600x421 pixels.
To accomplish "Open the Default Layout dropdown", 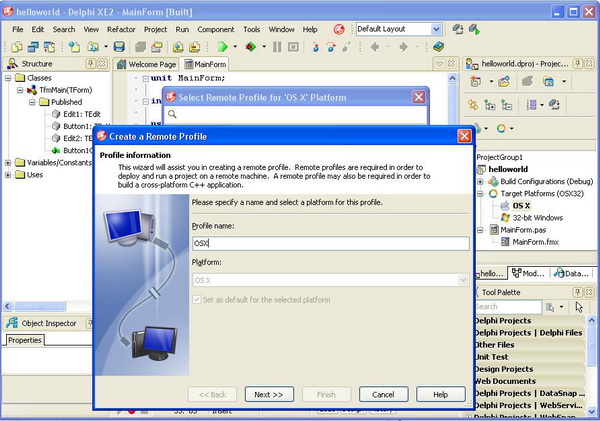I will [436, 29].
